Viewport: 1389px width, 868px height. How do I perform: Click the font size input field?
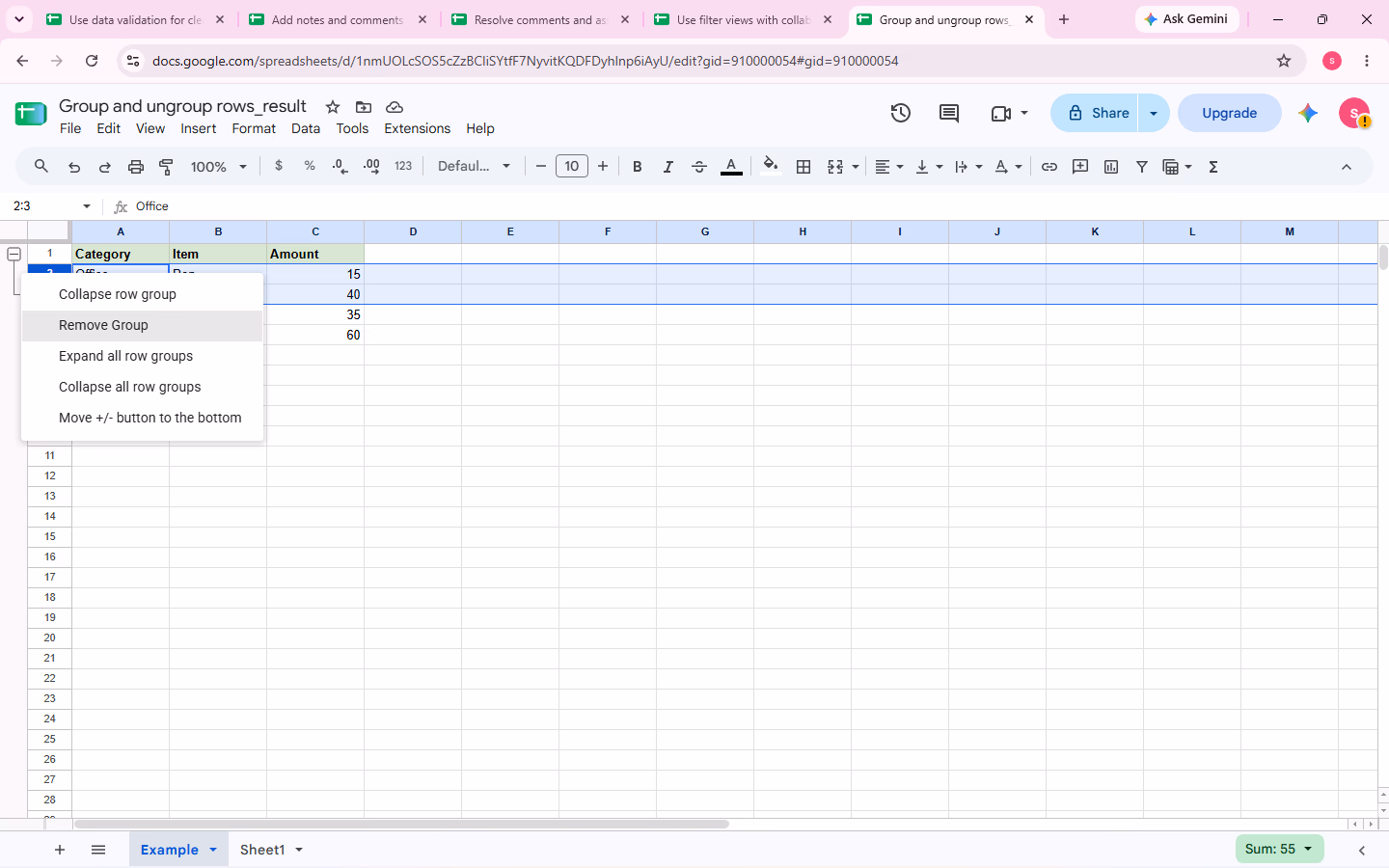tap(572, 166)
